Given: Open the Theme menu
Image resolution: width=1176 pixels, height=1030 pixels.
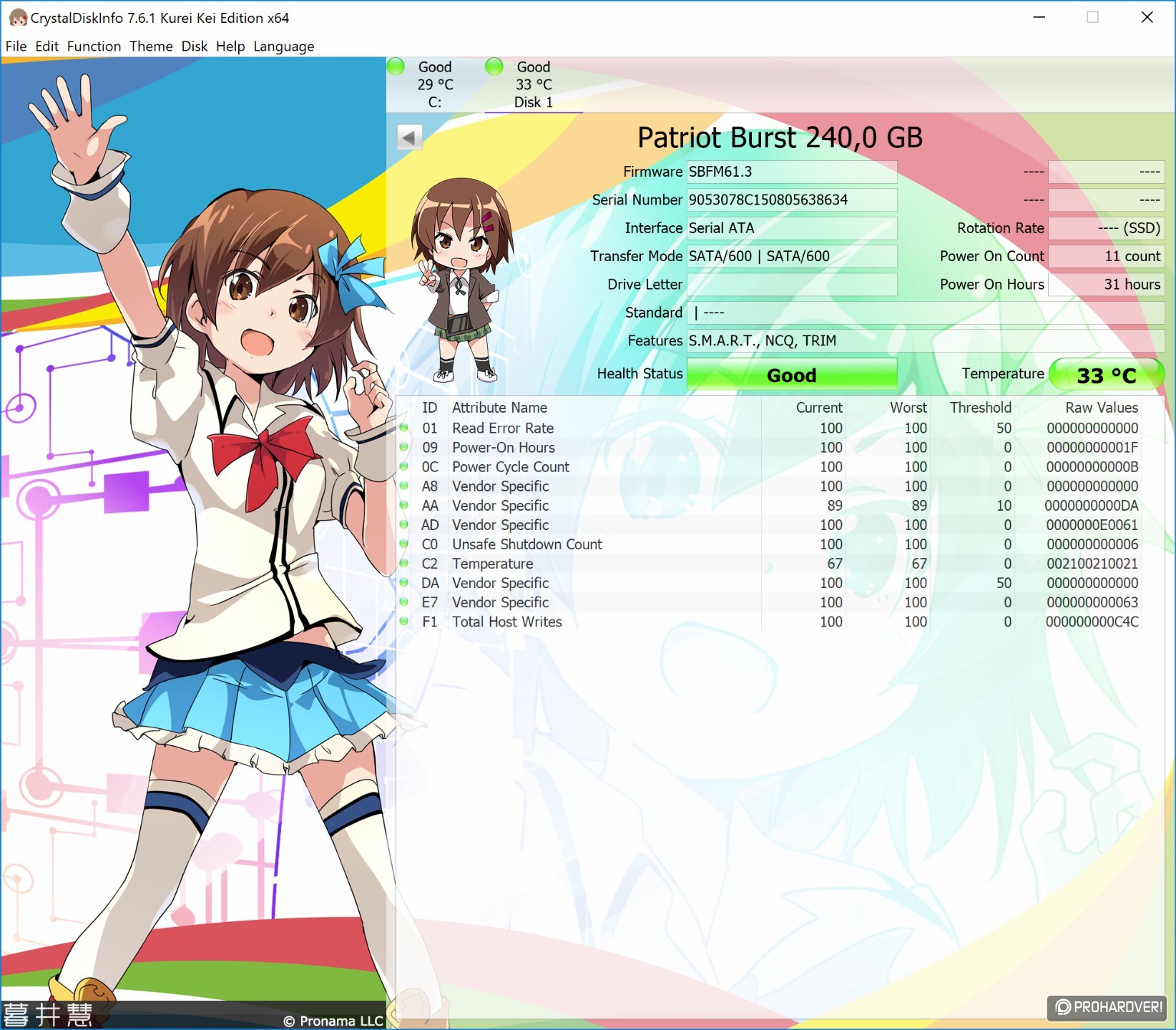Looking at the screenshot, I should pos(151,46).
